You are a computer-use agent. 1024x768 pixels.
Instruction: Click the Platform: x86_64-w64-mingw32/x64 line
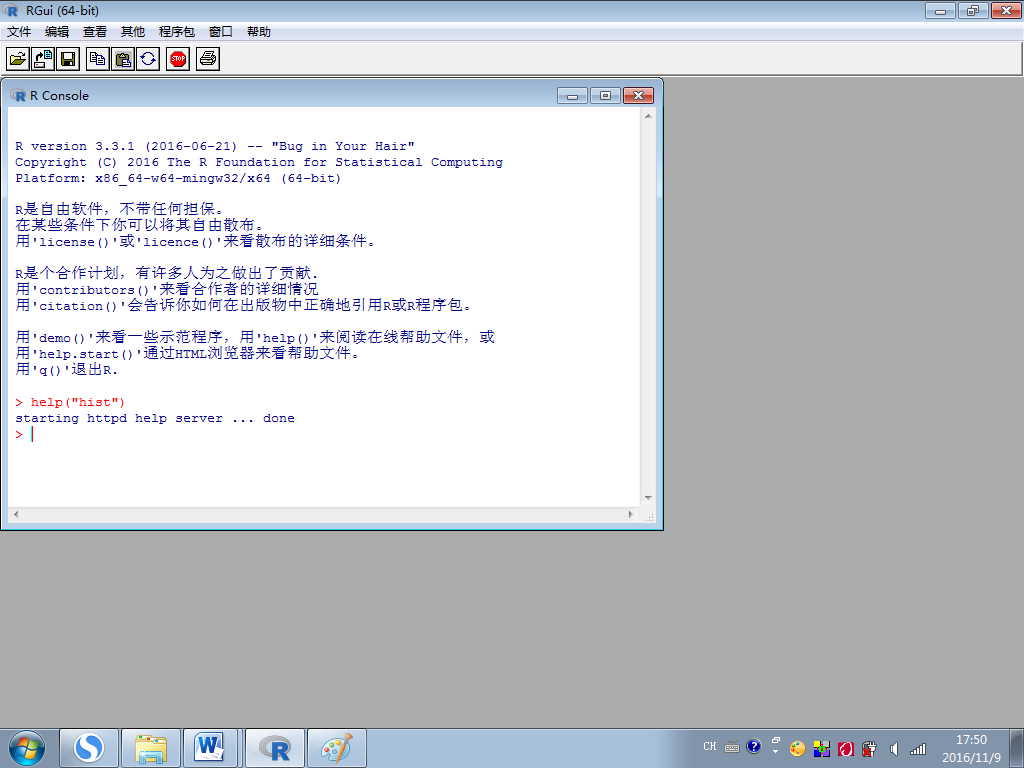coord(178,178)
